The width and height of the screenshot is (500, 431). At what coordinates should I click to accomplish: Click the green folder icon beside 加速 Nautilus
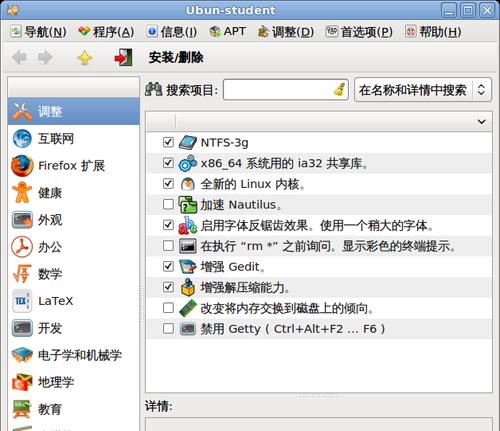pyautogui.click(x=188, y=205)
